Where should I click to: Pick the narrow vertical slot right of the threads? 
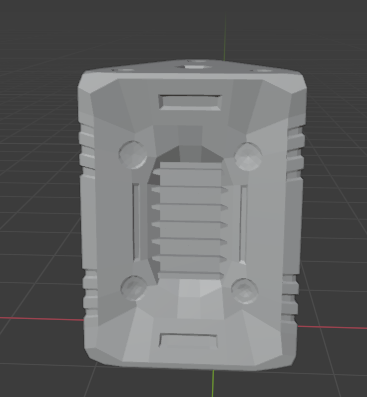[243, 224]
